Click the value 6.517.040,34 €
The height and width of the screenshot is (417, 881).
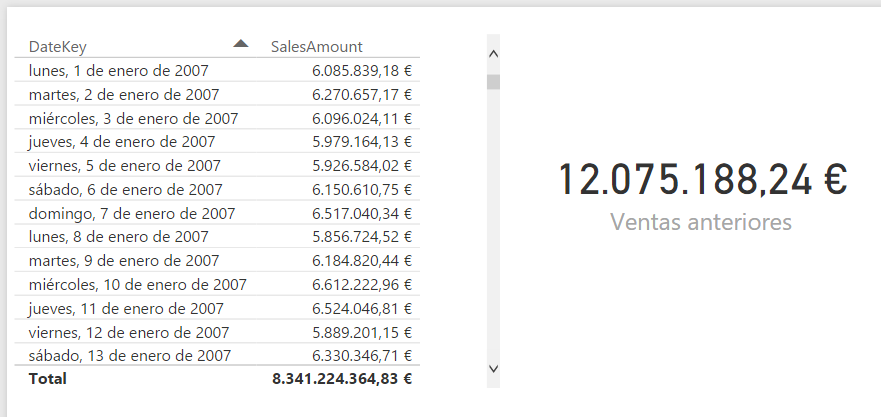point(362,213)
